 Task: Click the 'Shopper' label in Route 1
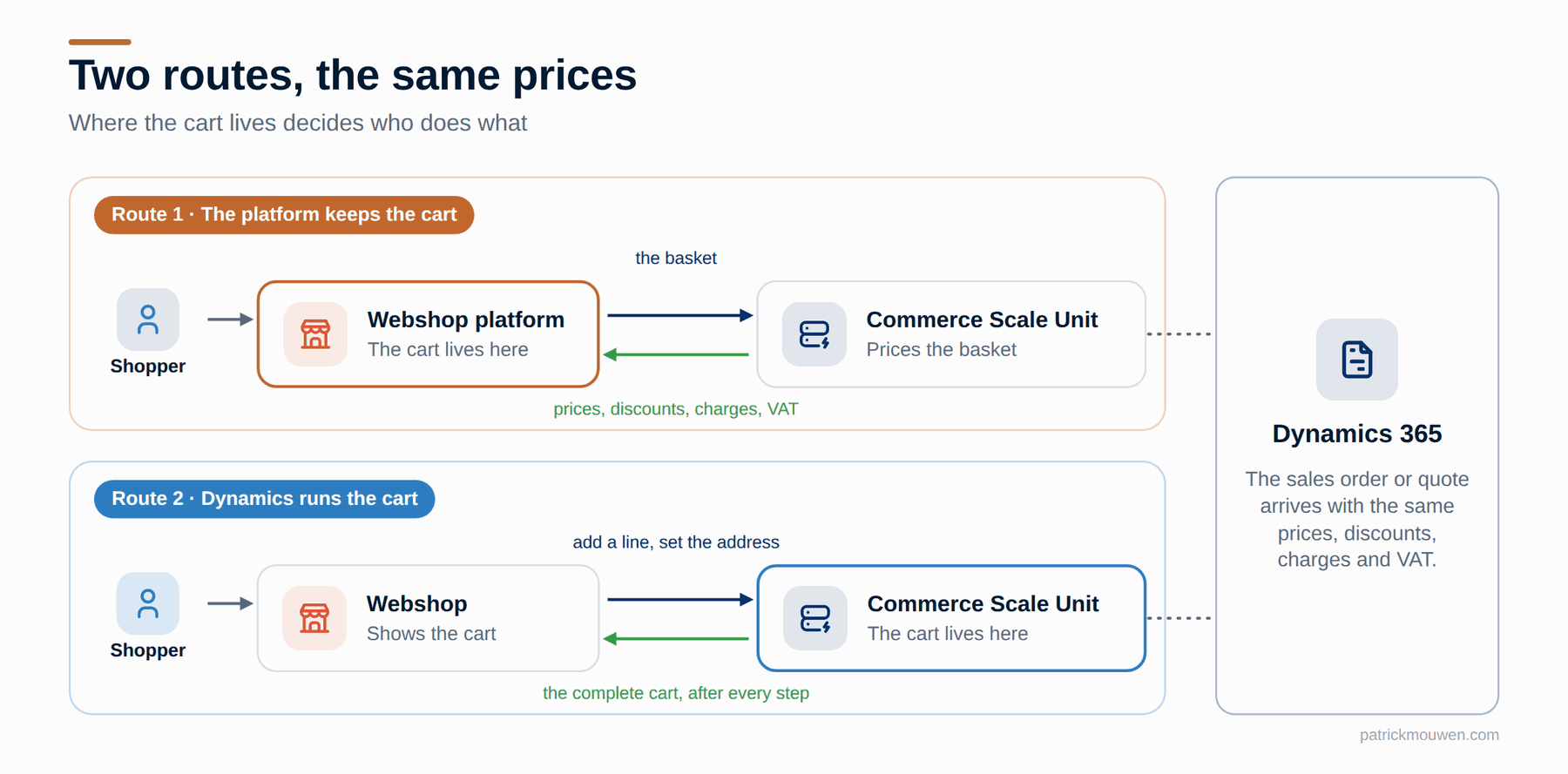148,367
